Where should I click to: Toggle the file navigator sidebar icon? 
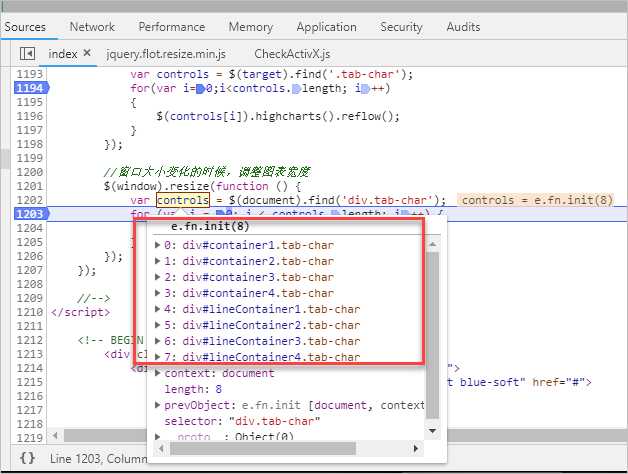[x=27, y=53]
